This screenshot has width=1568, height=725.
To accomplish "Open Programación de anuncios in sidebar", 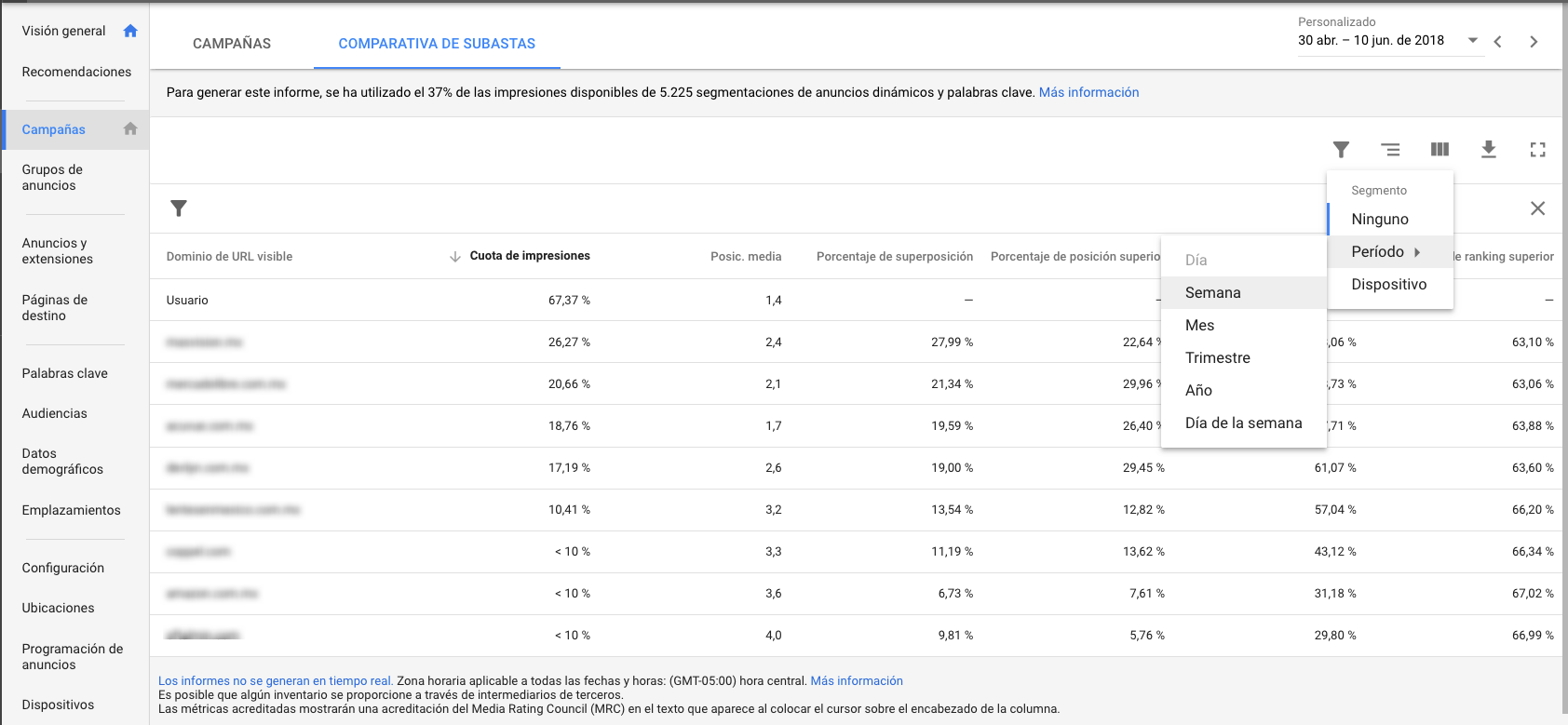I will 73,656.
